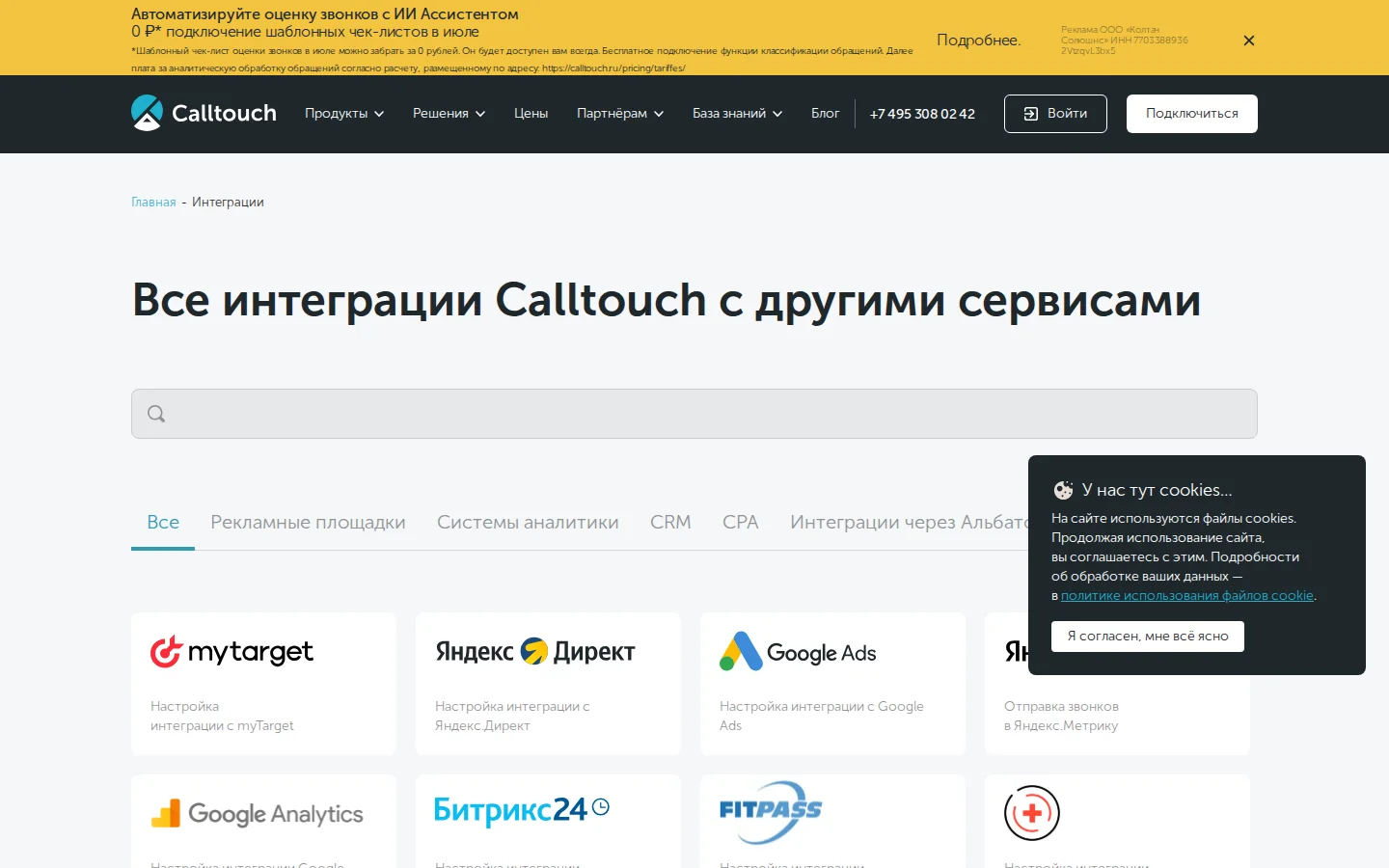Click the Яндекс Директ logo
1389x868 pixels.
point(535,652)
